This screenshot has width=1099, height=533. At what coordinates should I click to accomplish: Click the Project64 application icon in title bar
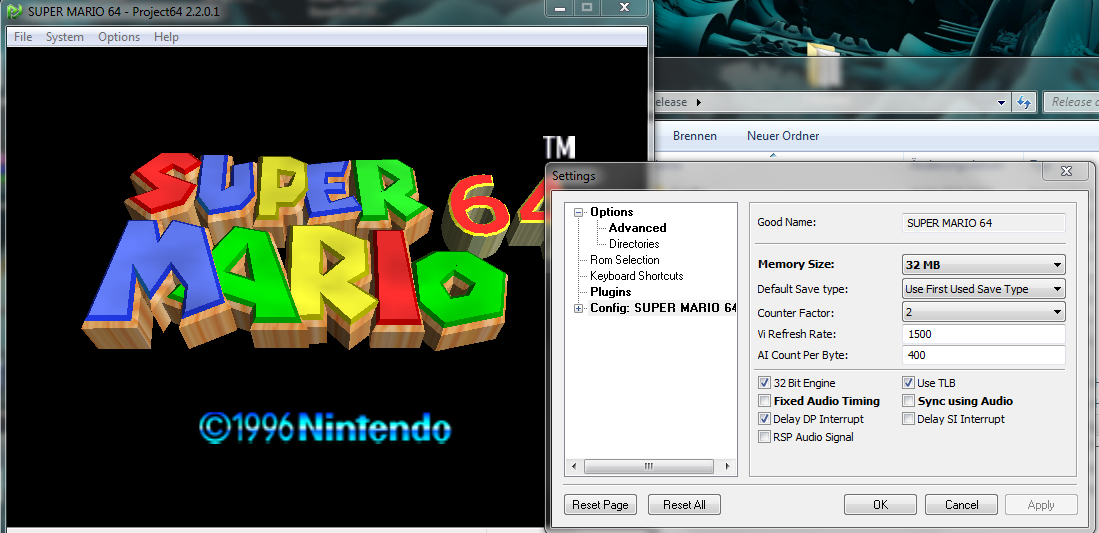(15, 10)
